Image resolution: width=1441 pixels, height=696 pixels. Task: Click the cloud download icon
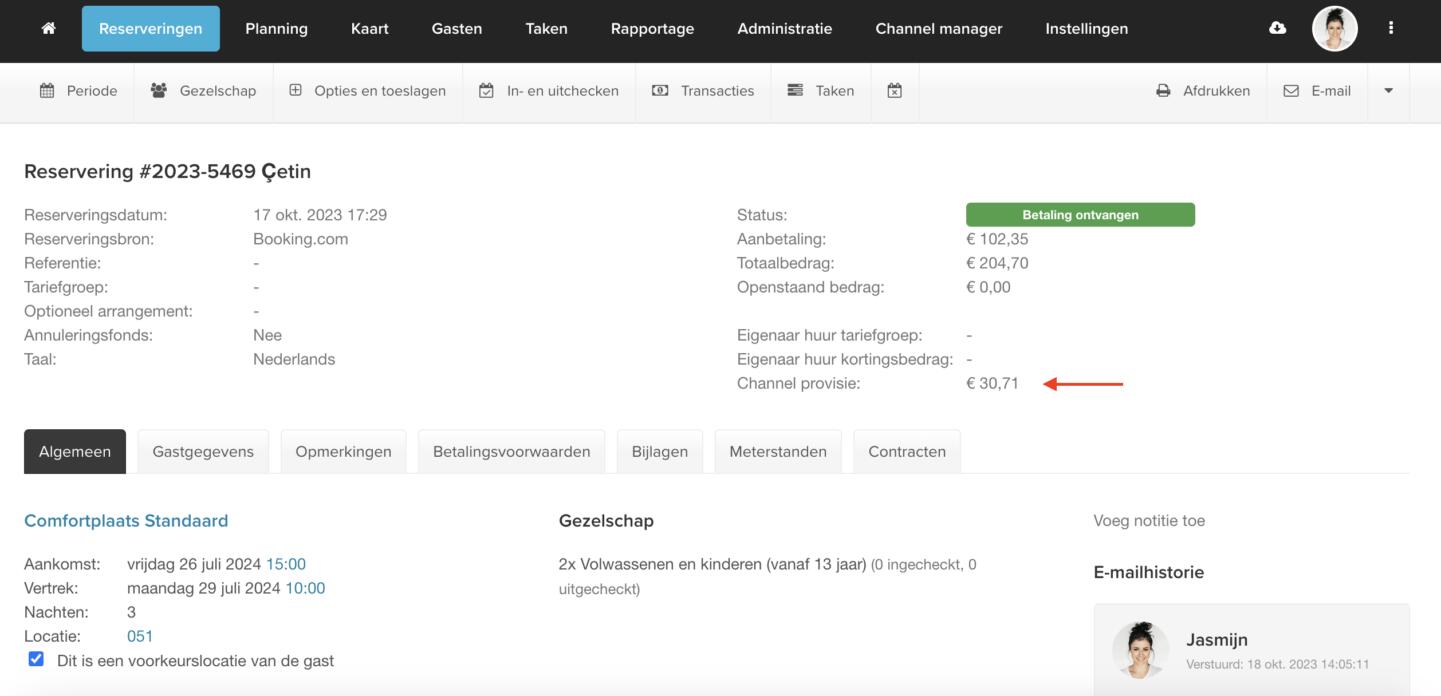[x=1277, y=28]
